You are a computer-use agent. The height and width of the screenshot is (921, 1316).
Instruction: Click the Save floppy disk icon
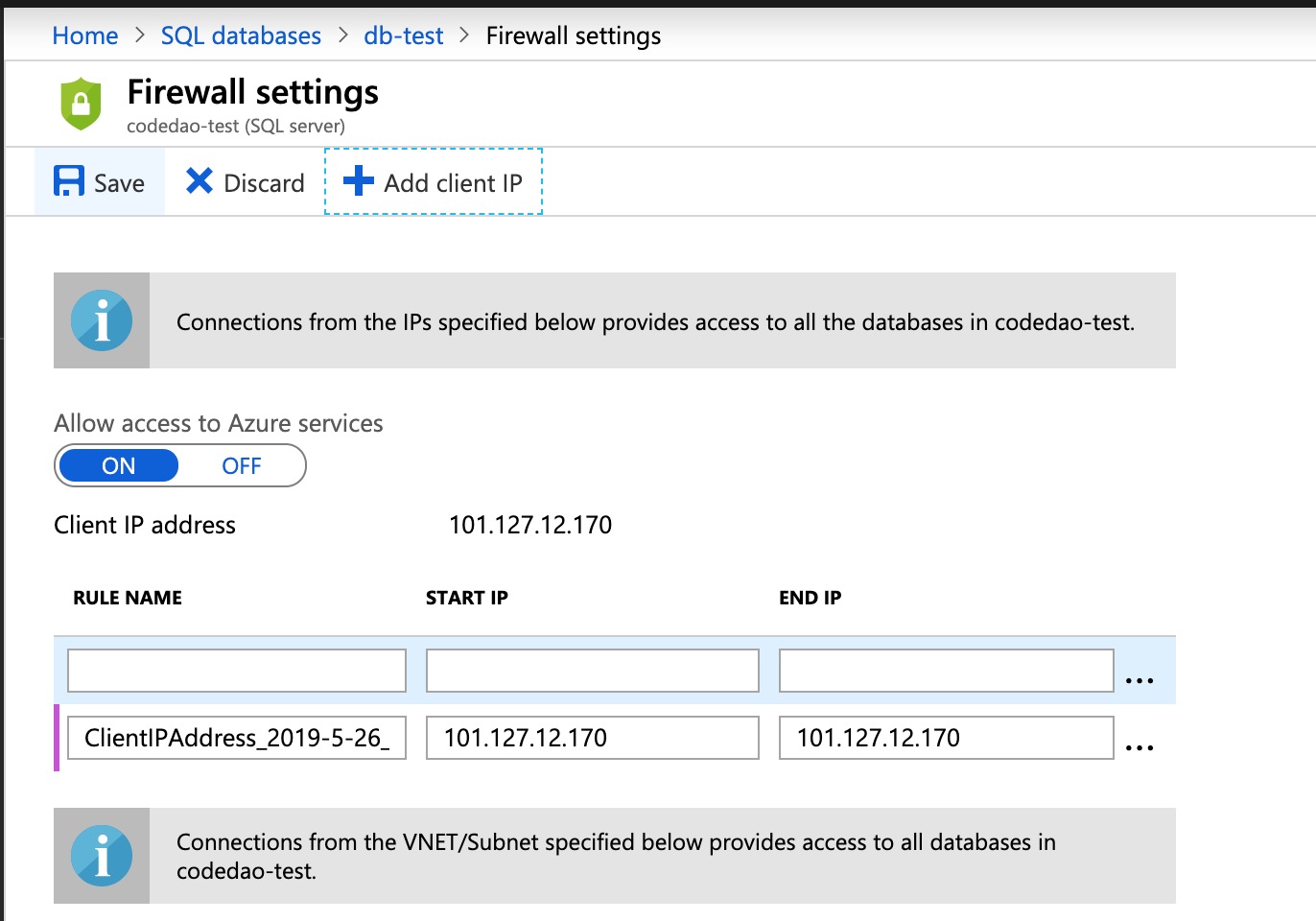click(x=69, y=181)
